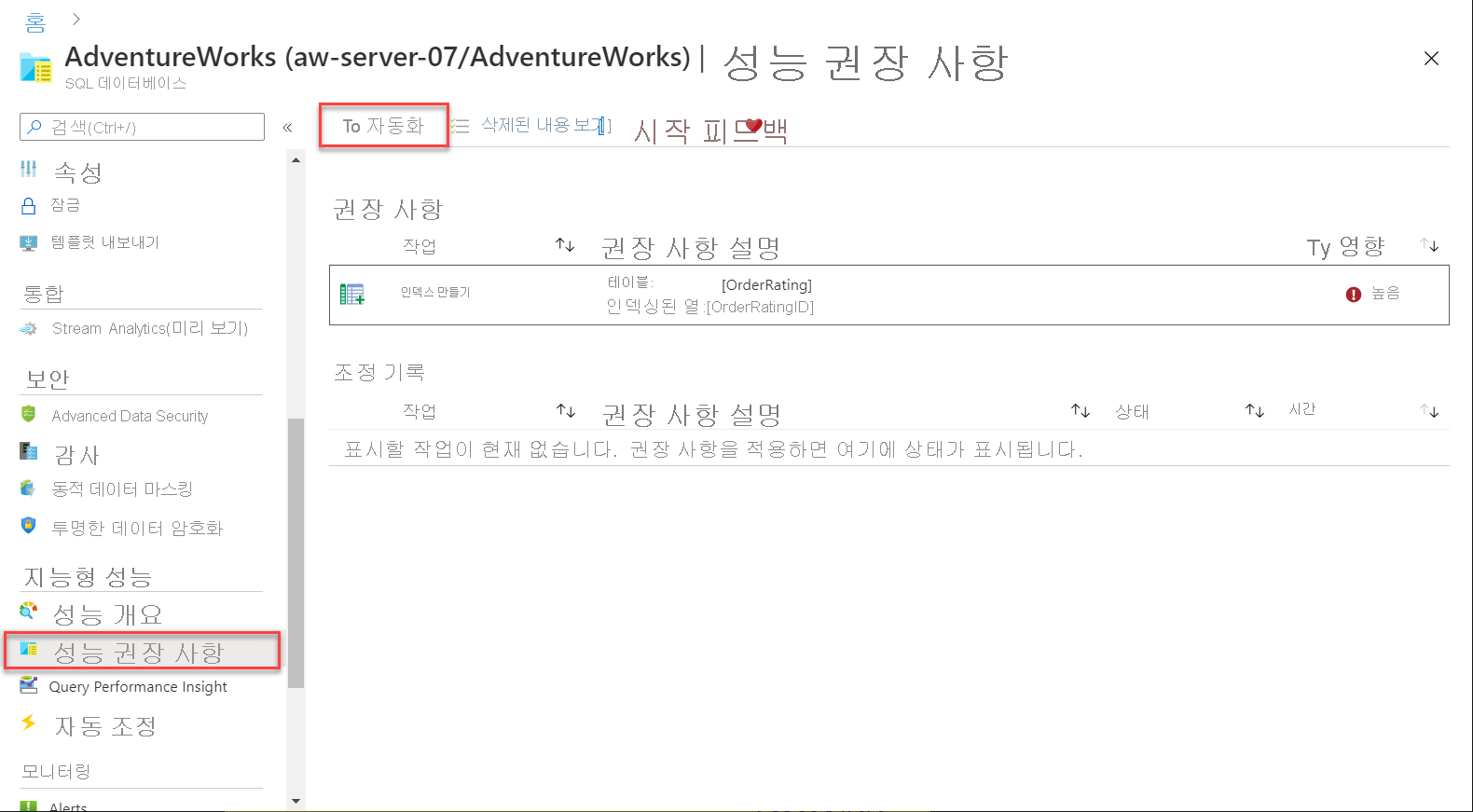This screenshot has width=1473, height=812.
Task: Open the 인덱스 만들기 recommendation row
Action: click(889, 295)
